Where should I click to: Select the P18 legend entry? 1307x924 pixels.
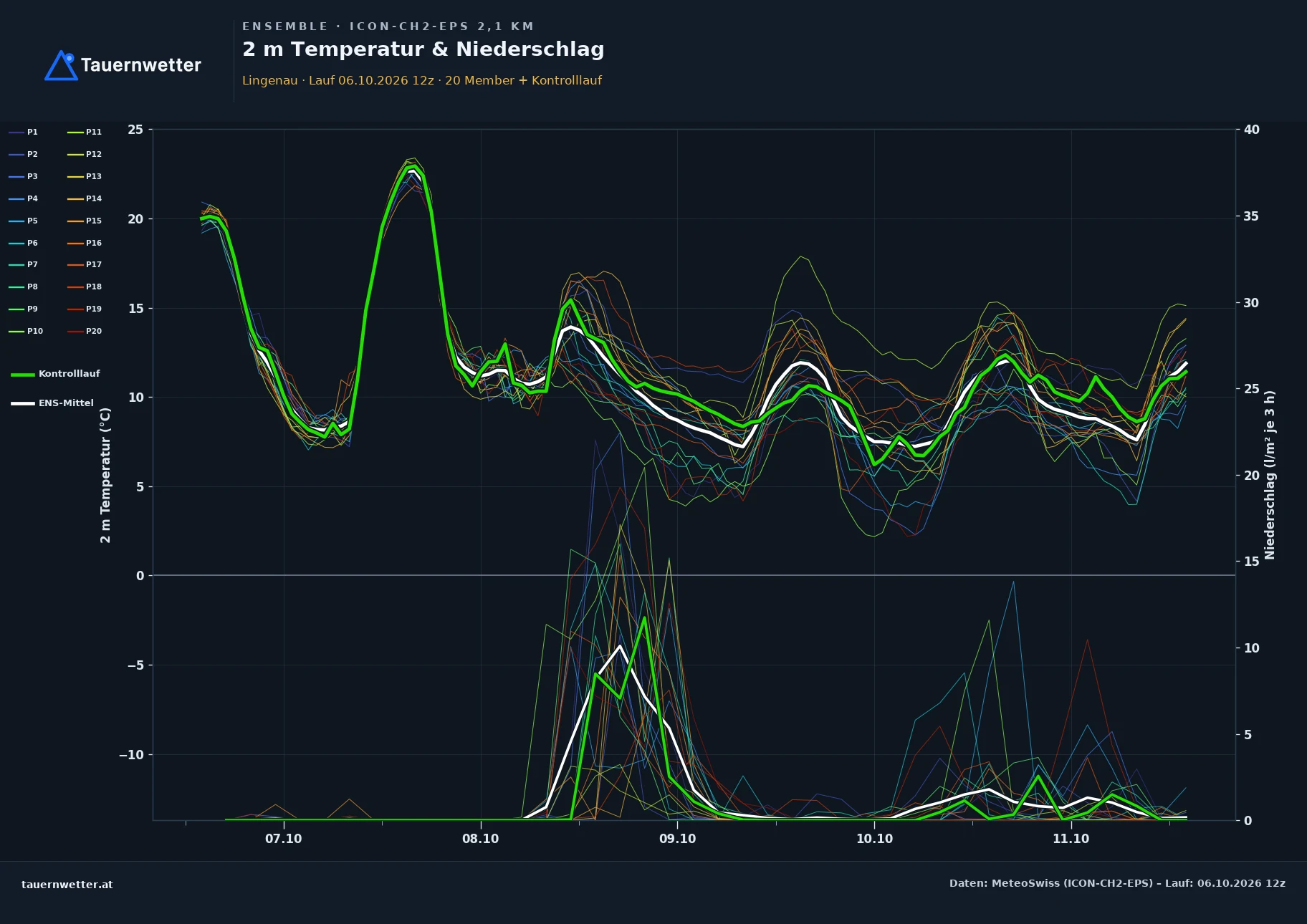85,287
